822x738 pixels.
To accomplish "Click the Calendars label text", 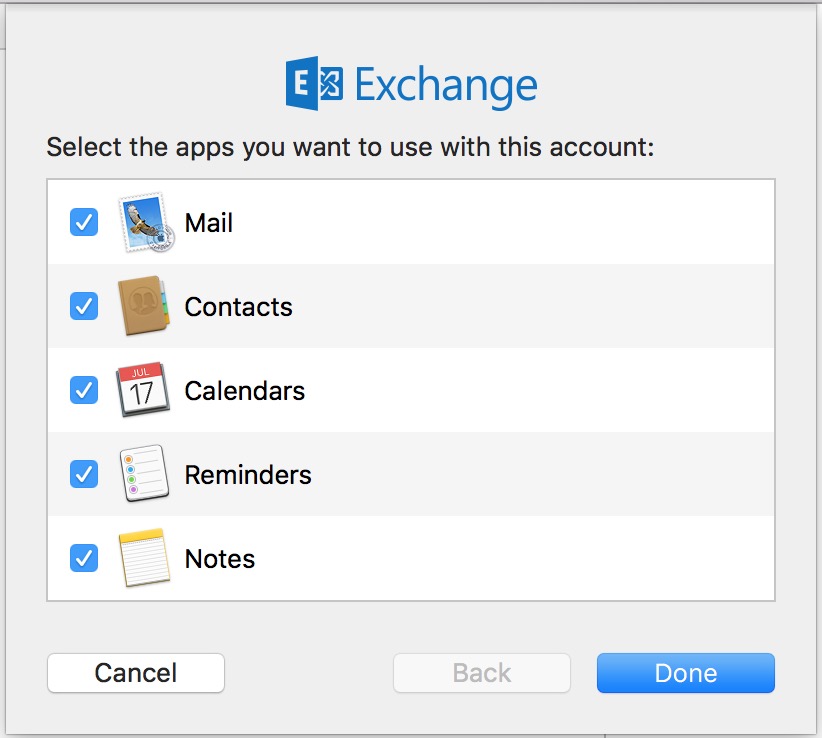I will tap(244, 390).
